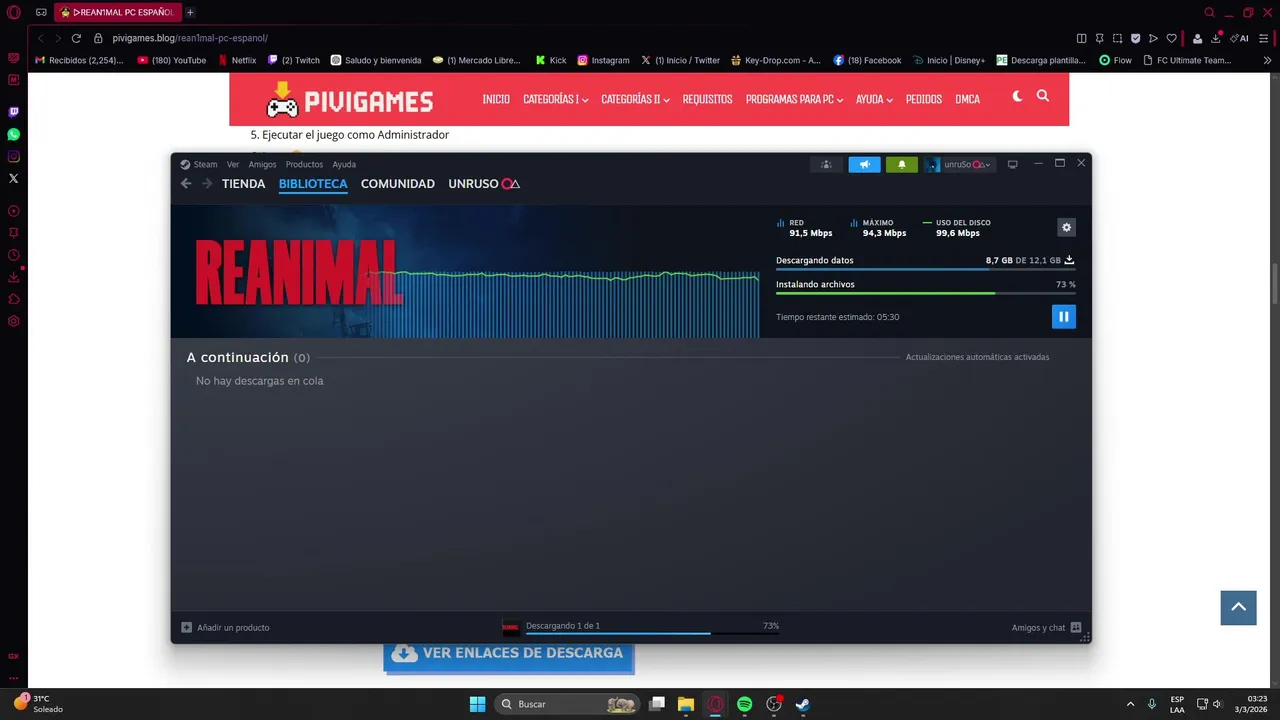
Task: Expand CATEGORÍAS I dropdown on Pivigames
Action: coord(556,99)
